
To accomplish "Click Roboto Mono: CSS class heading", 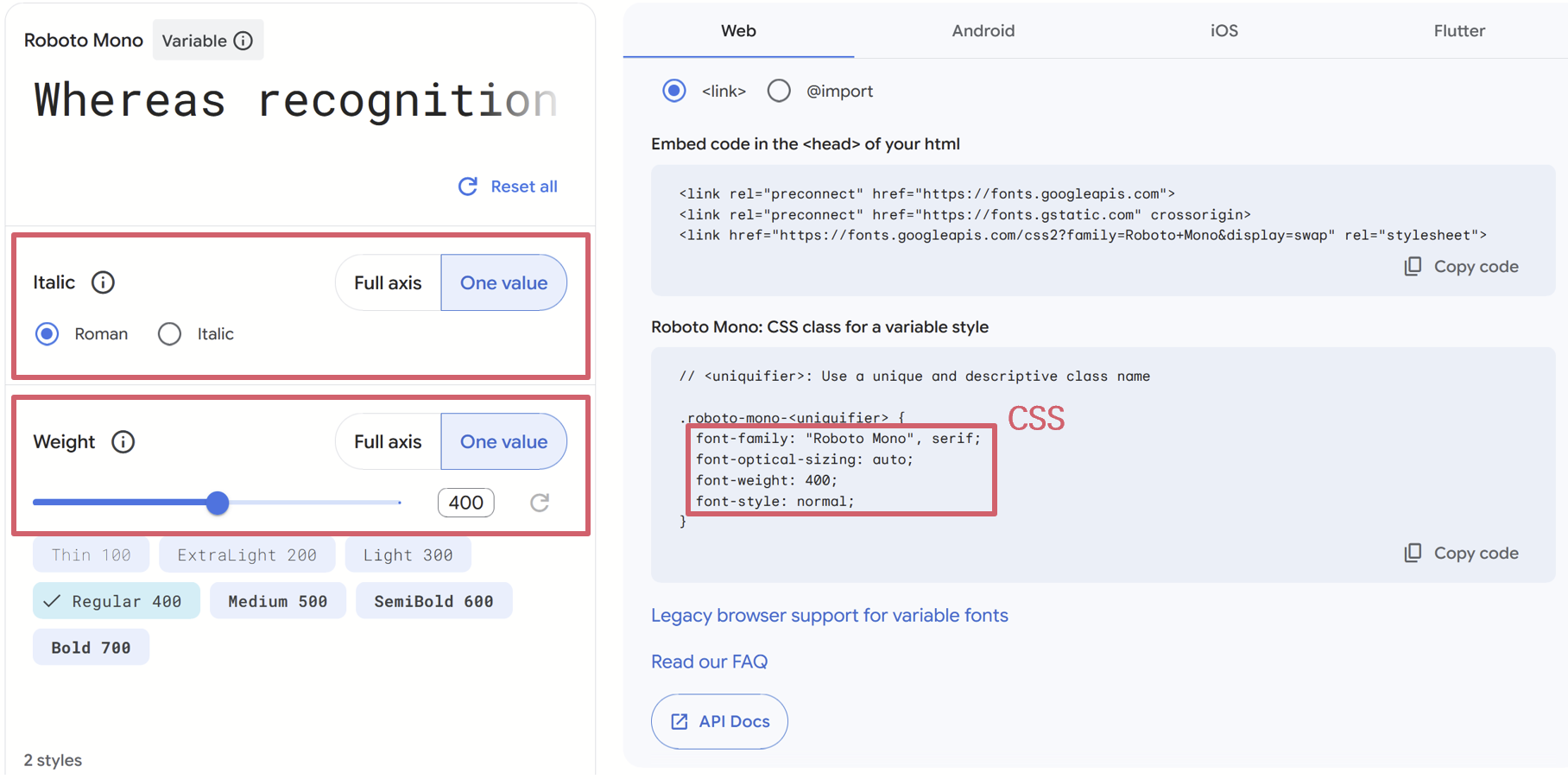I will point(819,327).
